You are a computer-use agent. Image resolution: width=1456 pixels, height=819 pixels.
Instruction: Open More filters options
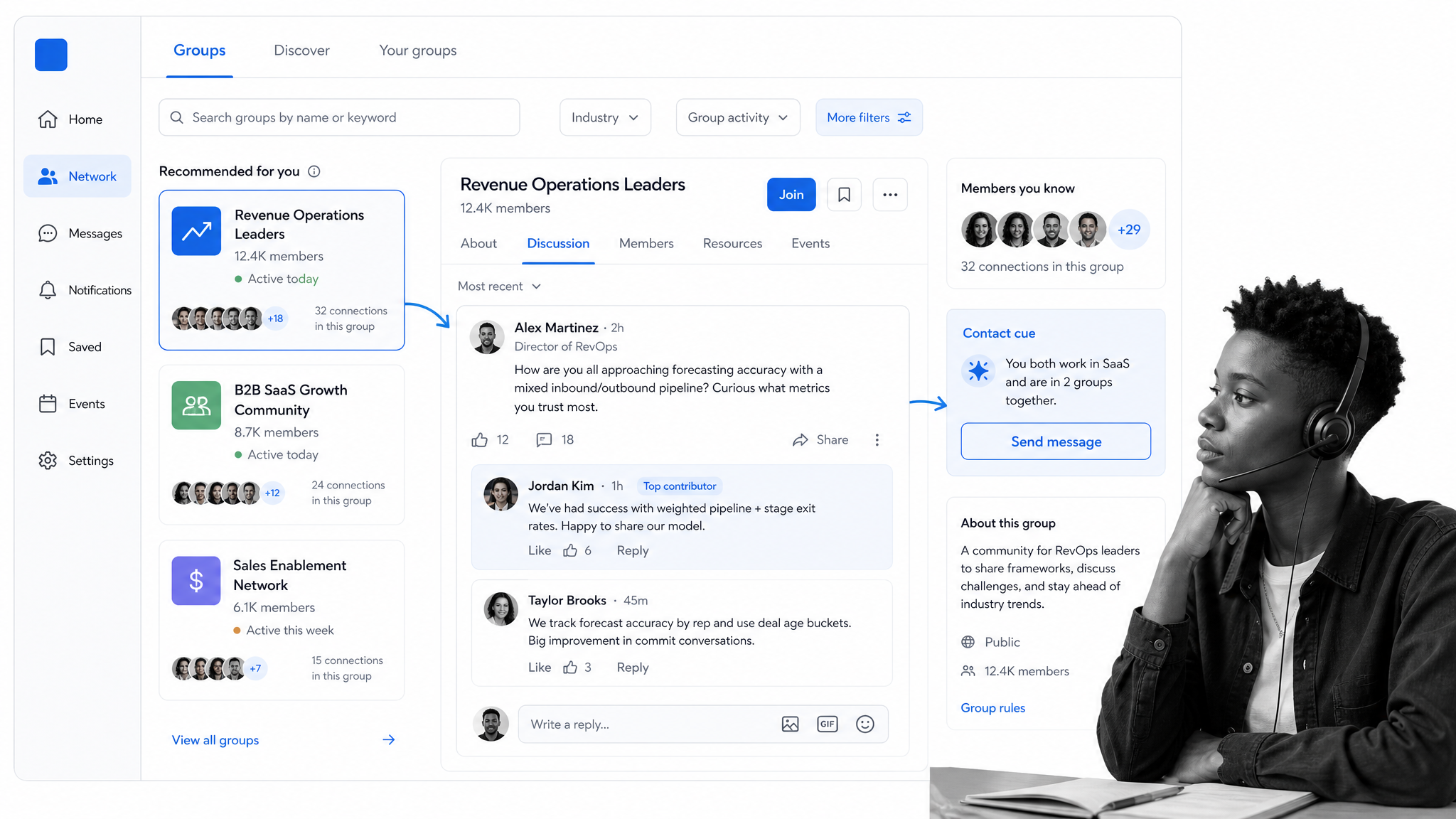coord(869,117)
